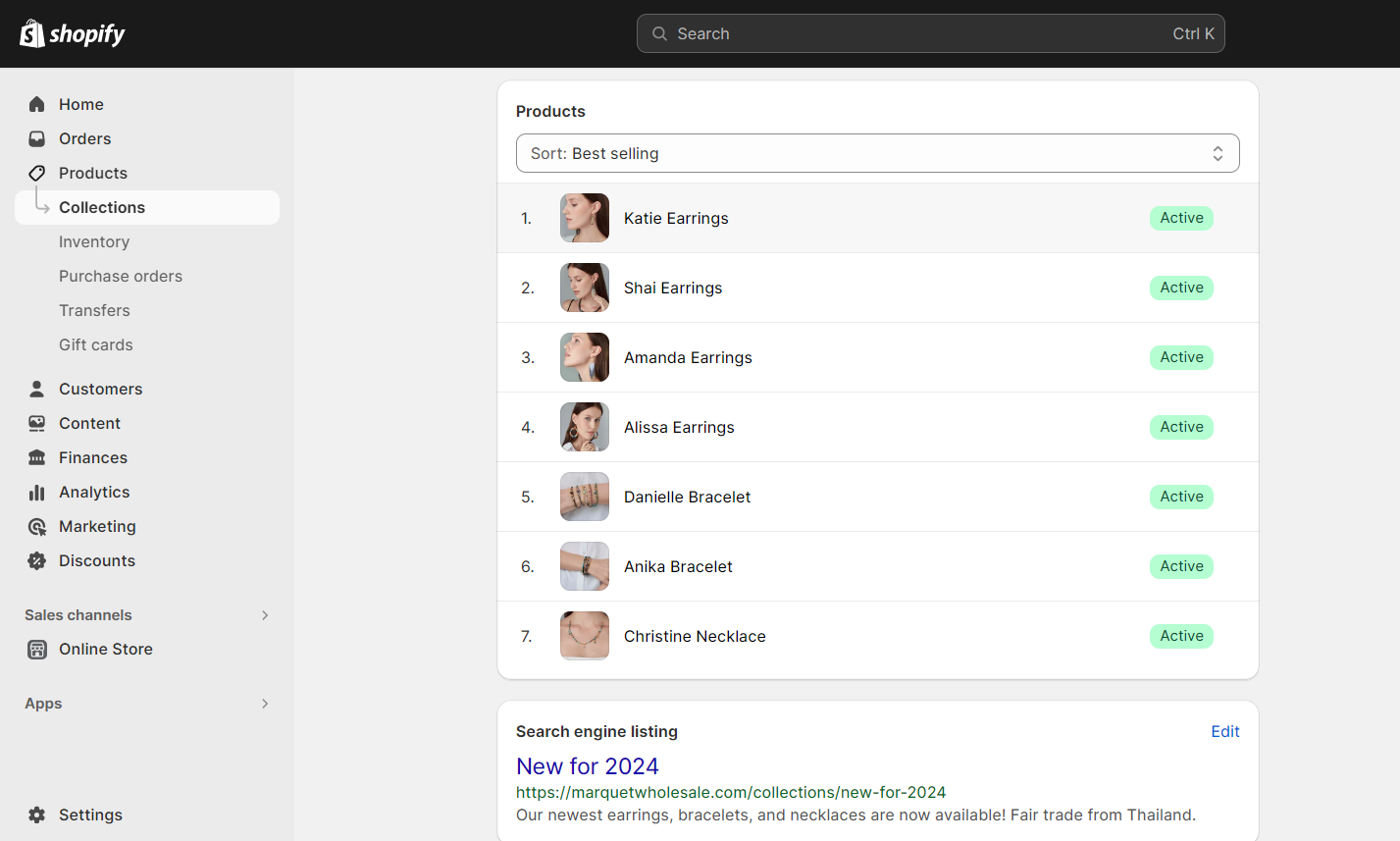This screenshot has height=841, width=1400.
Task: Expand Sales channels chevron
Action: [265, 615]
